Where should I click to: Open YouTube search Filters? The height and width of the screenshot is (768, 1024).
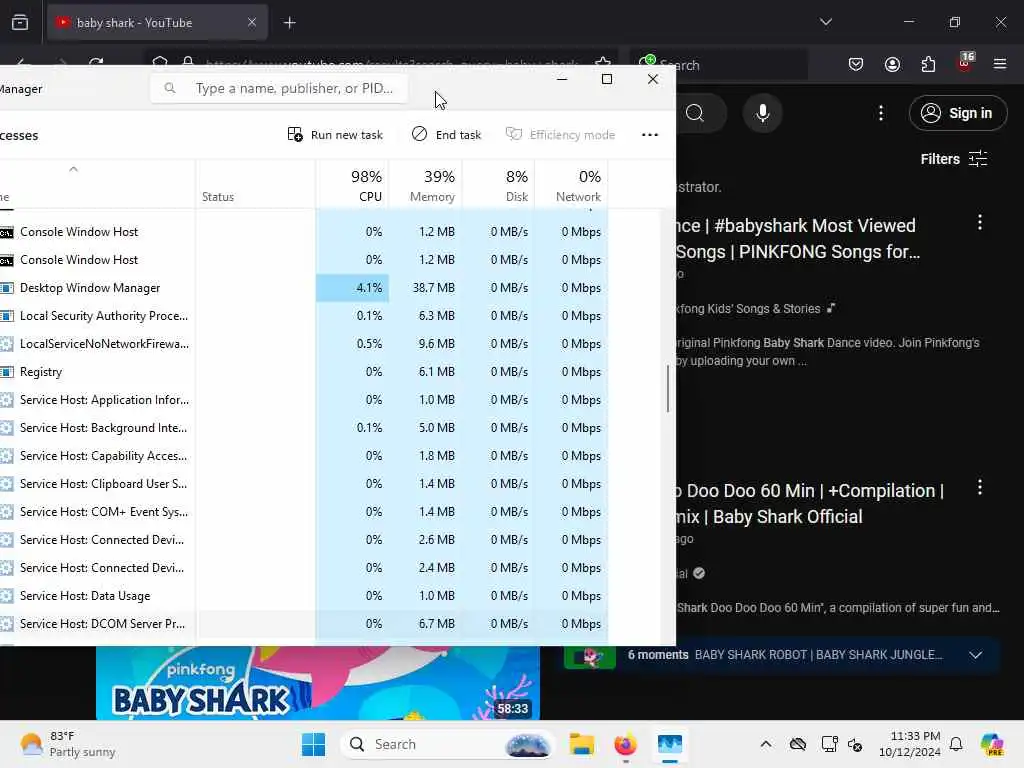tap(954, 159)
